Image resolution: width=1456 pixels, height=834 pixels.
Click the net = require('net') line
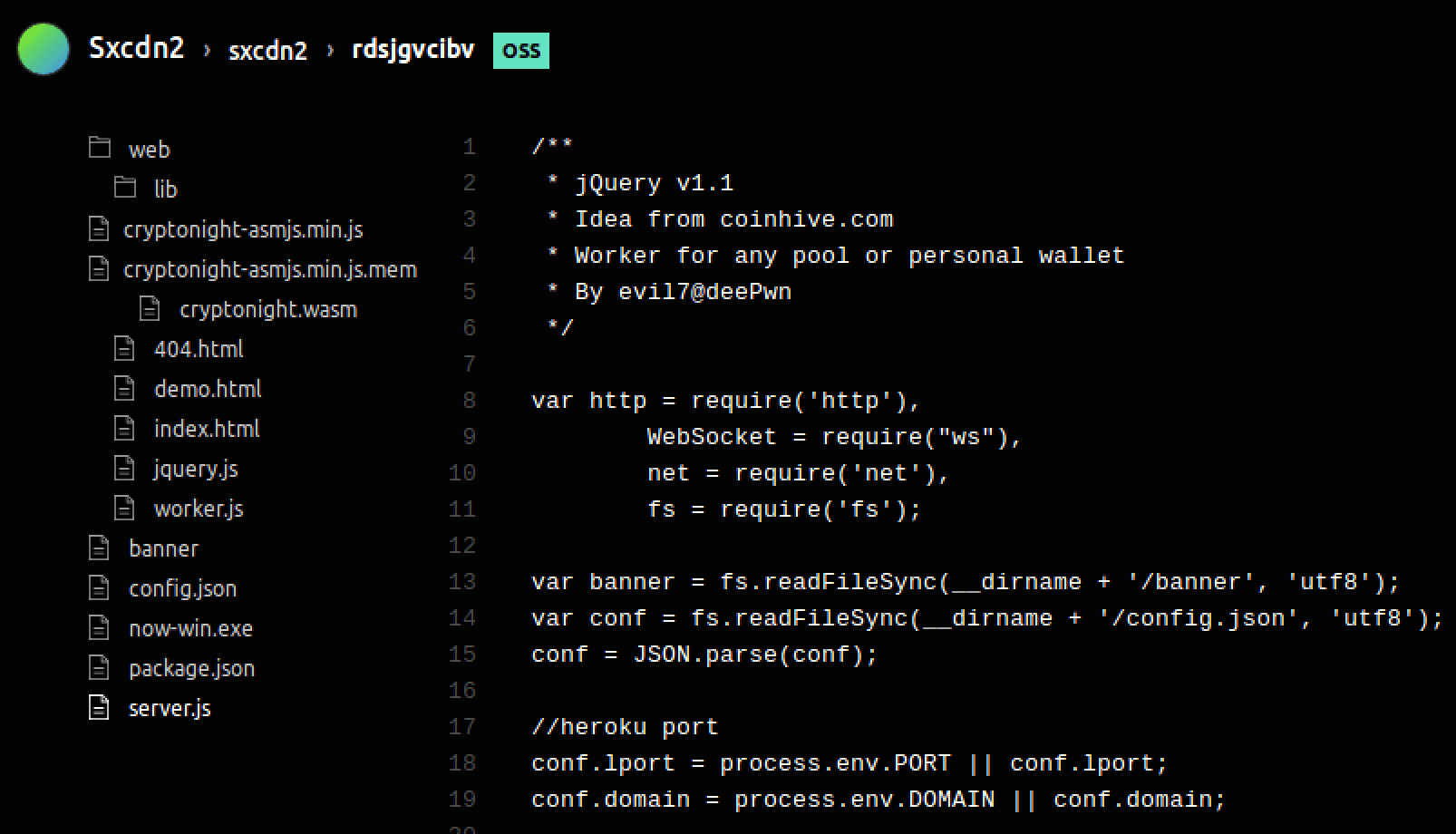point(799,473)
